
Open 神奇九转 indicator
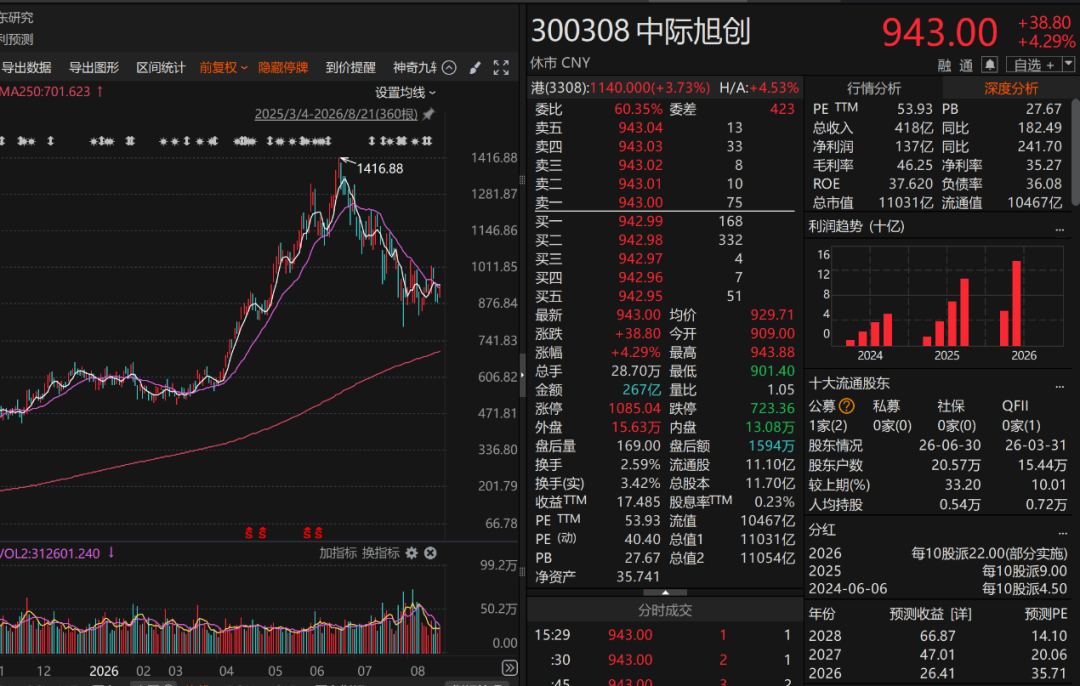click(415, 67)
